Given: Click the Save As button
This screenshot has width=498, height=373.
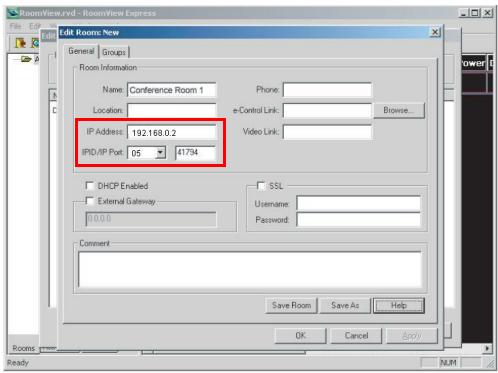Looking at the screenshot, I should pyautogui.click(x=345, y=305).
